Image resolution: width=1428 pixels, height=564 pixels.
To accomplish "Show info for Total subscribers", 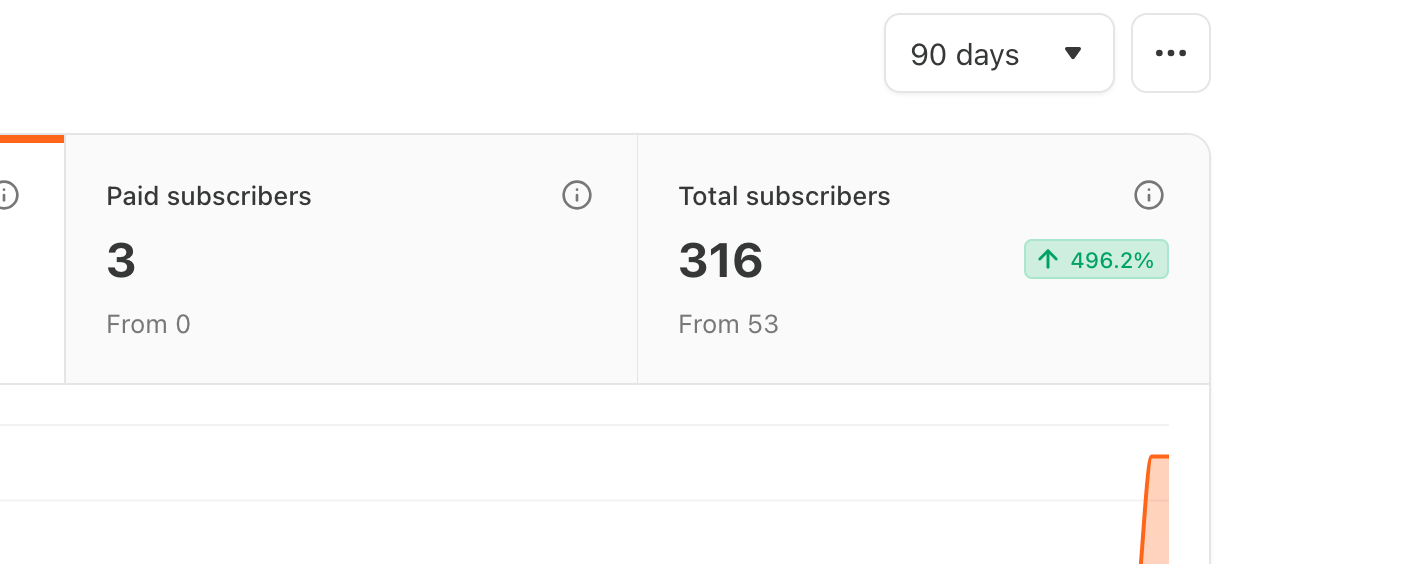I will 1149,195.
